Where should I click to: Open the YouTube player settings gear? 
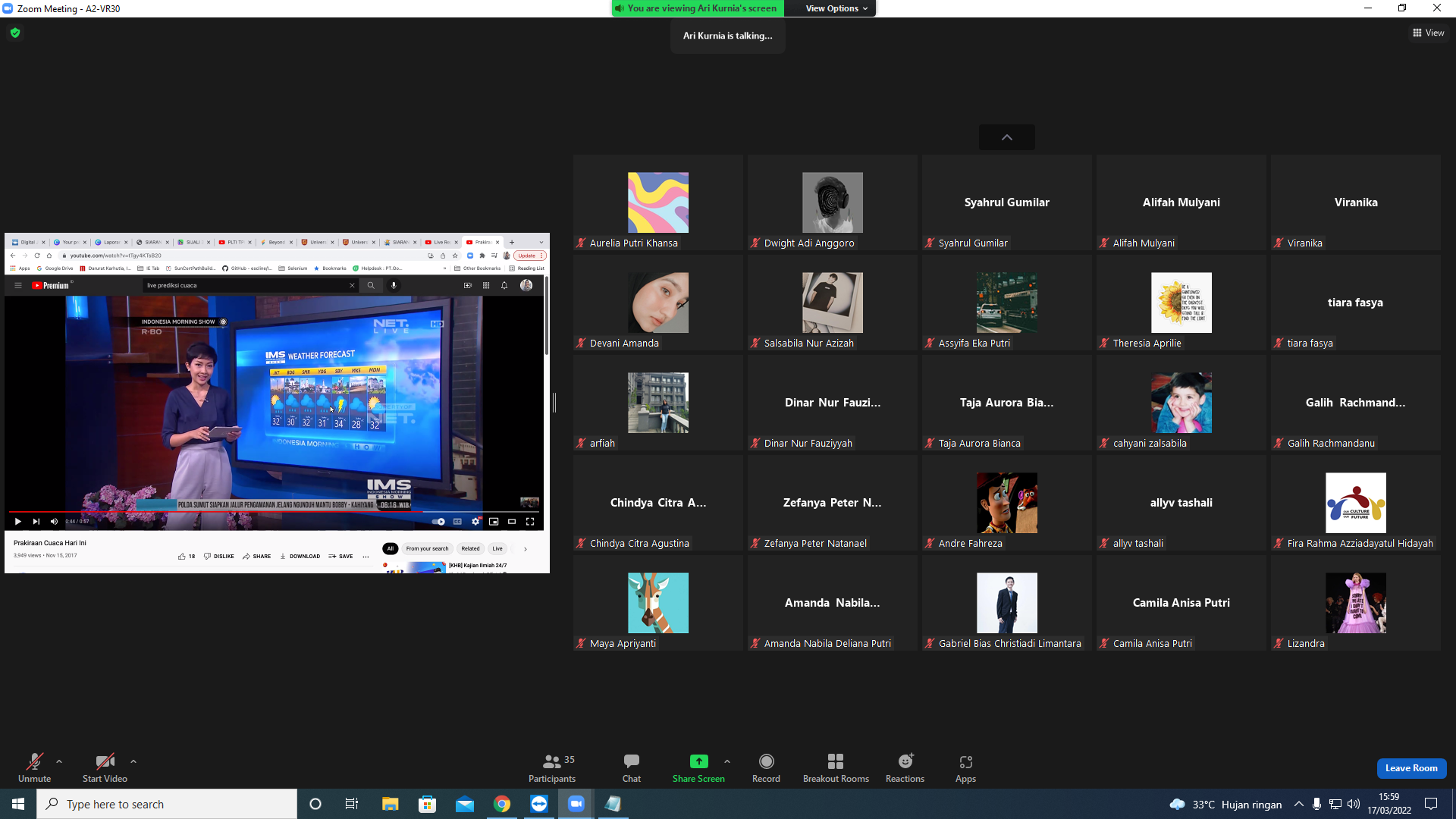tap(475, 521)
